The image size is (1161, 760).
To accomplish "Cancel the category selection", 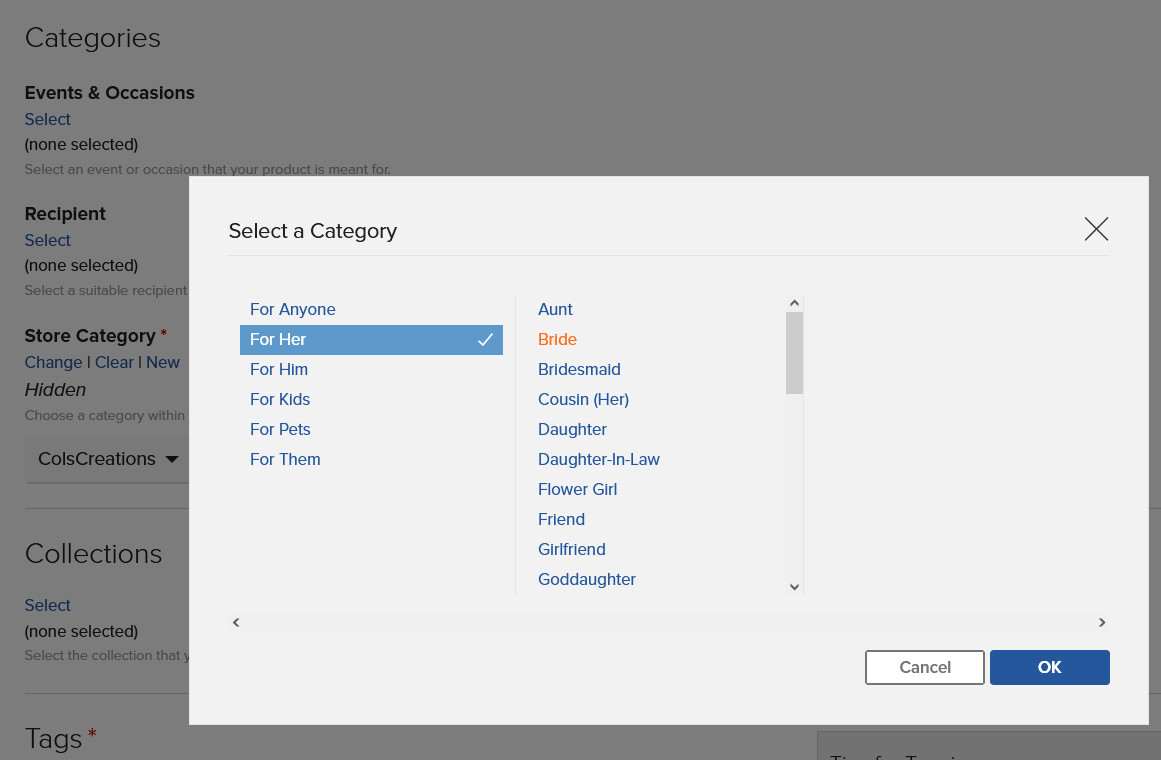I will [x=925, y=667].
